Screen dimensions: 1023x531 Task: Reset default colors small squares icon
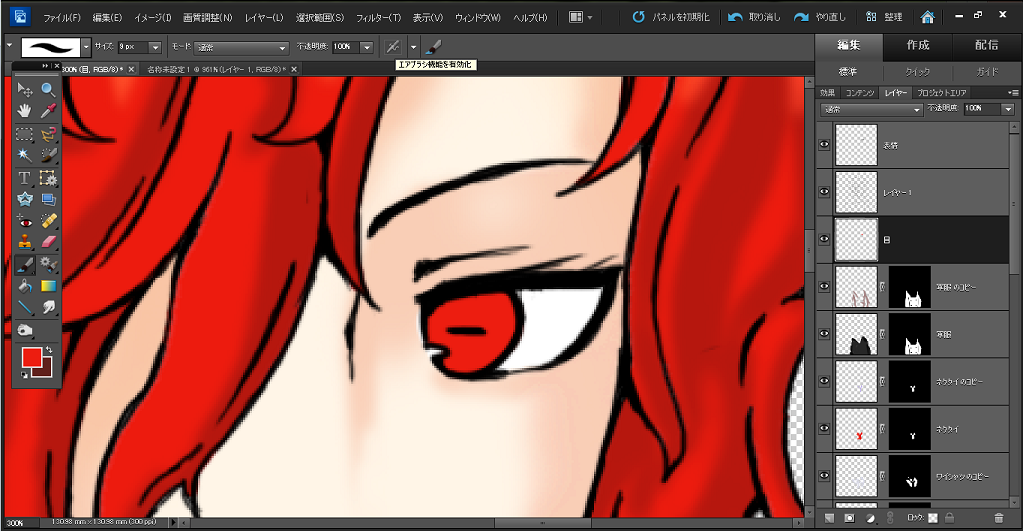tap(24, 374)
